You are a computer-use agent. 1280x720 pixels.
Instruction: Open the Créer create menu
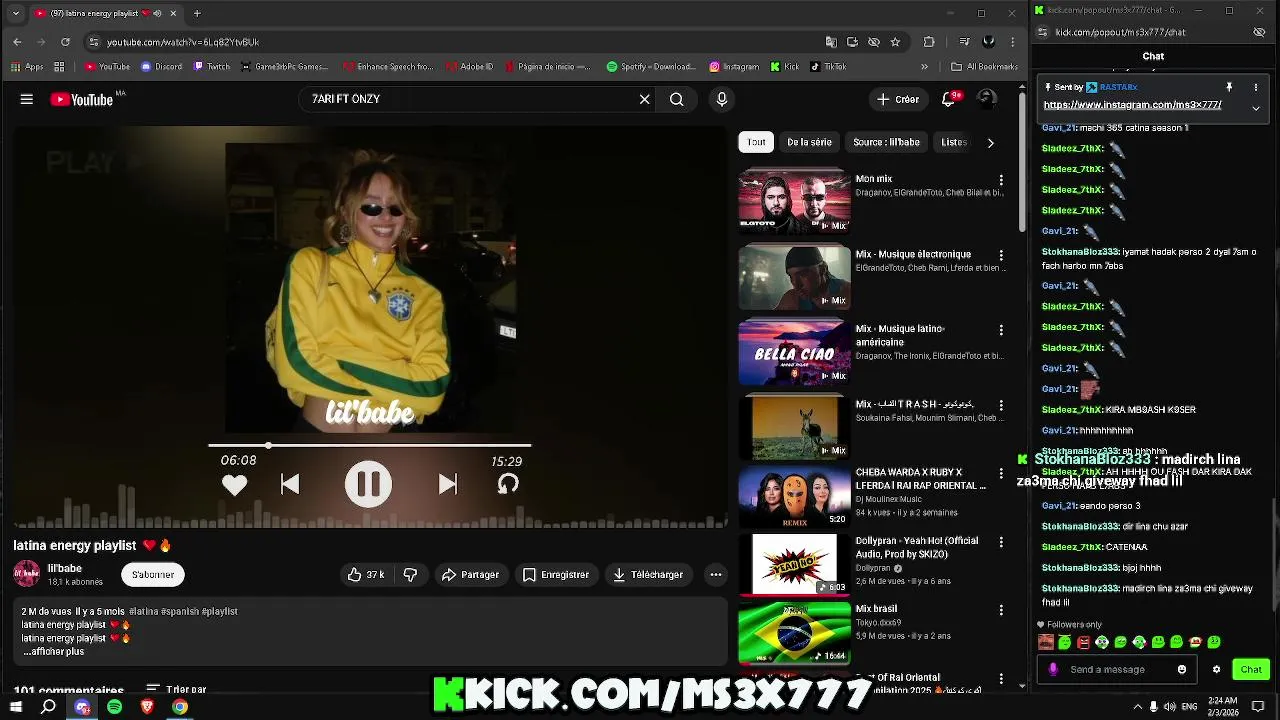pyautogui.click(x=897, y=99)
